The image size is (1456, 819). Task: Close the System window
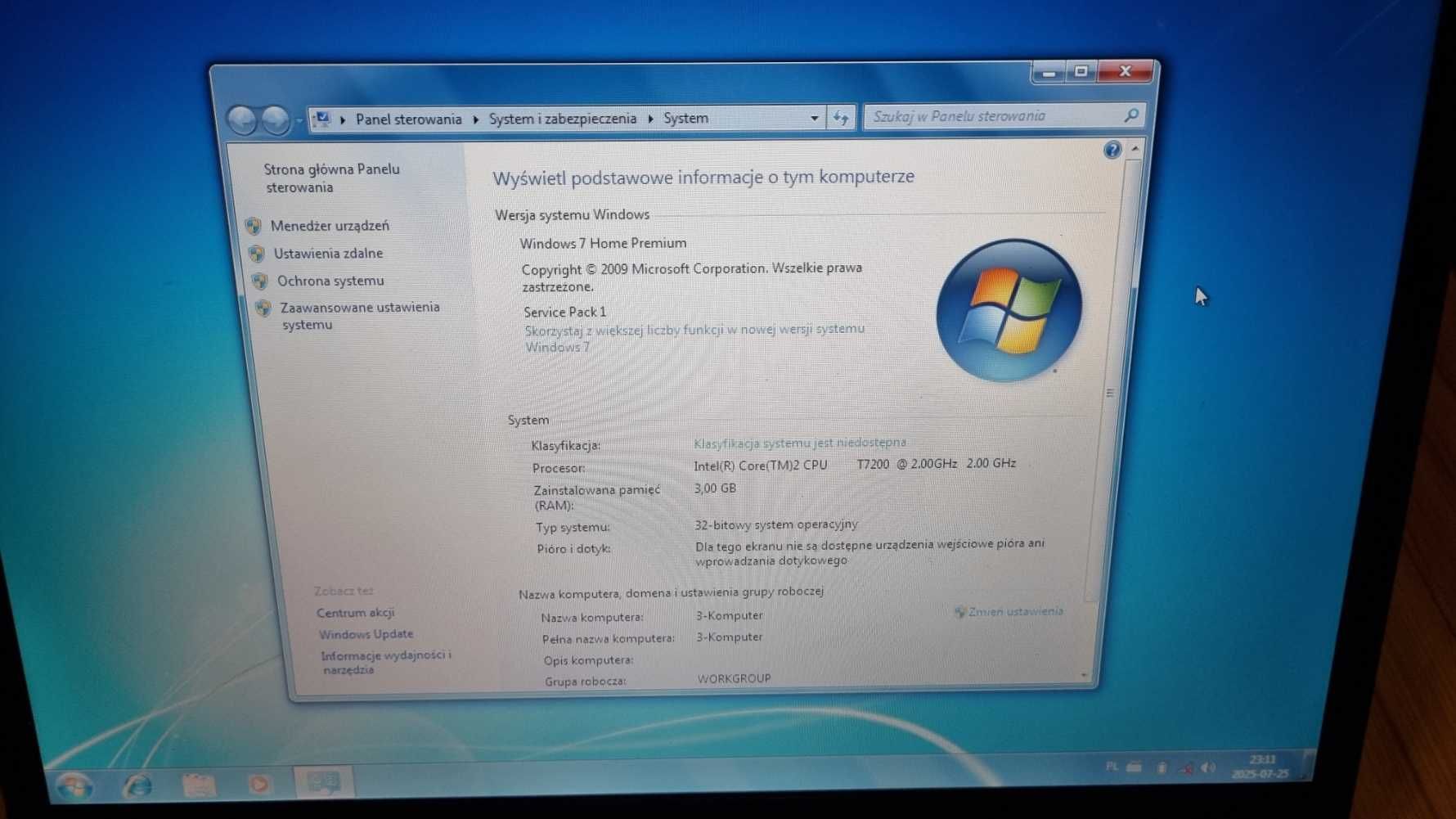click(x=1125, y=71)
